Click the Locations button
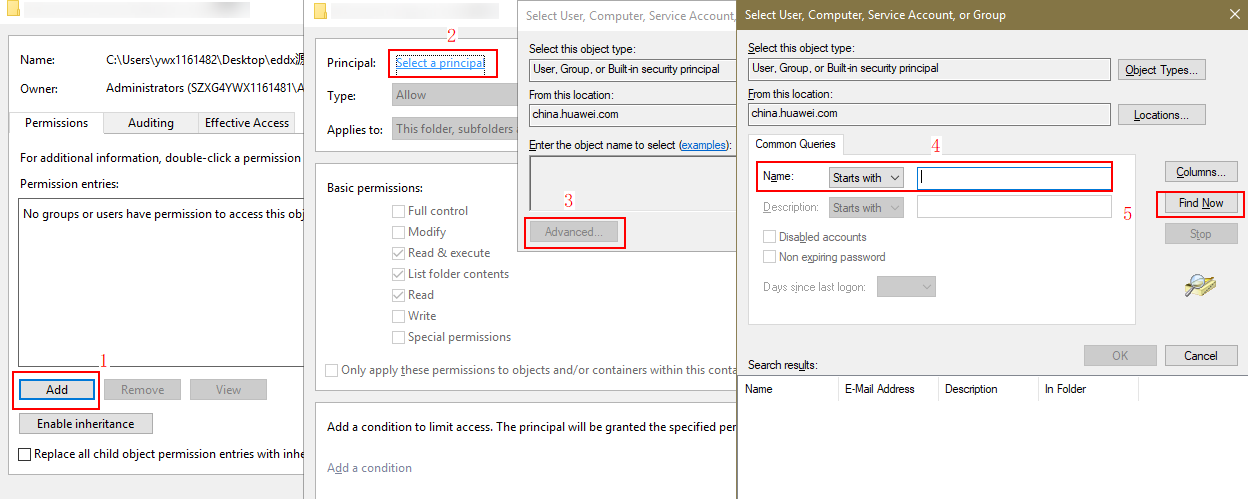The width and height of the screenshot is (1248, 499). [x=1161, y=115]
